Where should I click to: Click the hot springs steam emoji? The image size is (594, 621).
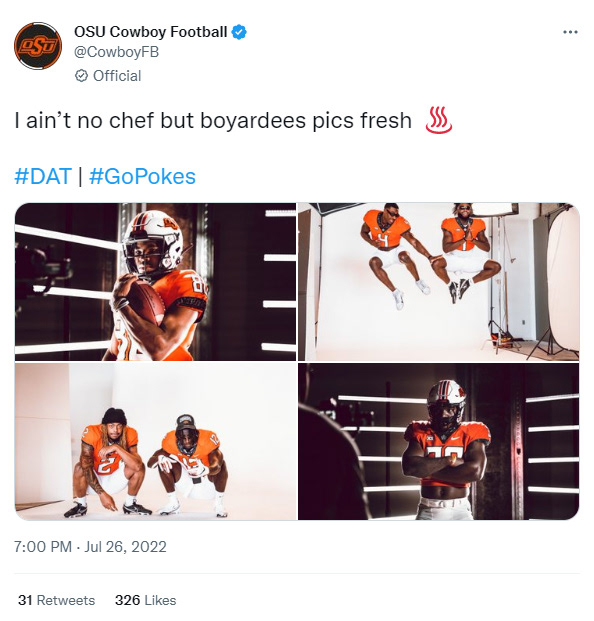click(439, 120)
